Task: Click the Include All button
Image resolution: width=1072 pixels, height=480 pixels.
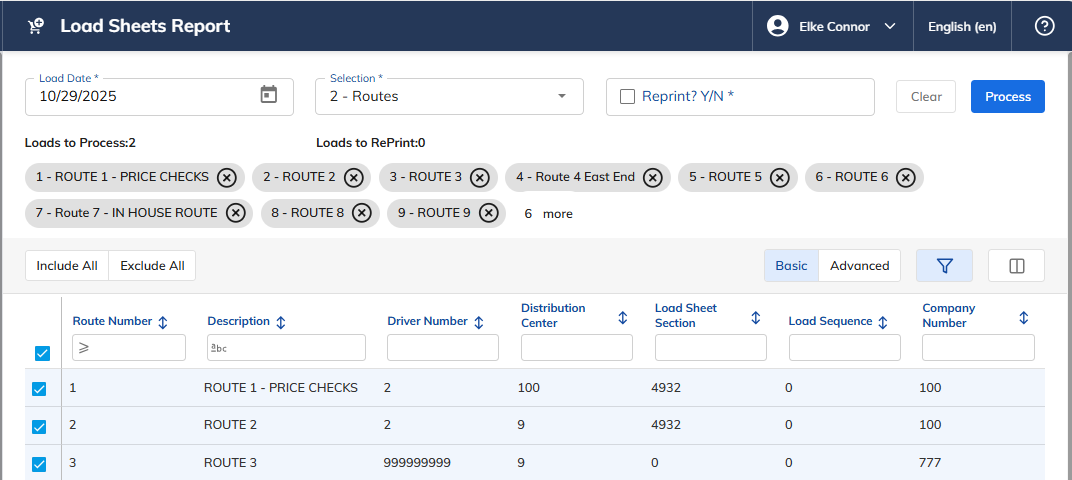Action: tap(67, 265)
